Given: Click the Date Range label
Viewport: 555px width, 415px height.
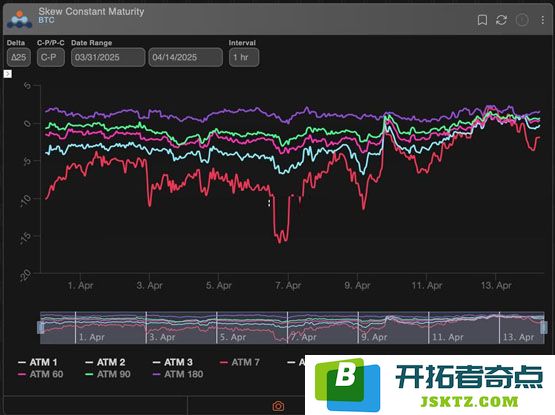Looking at the screenshot, I should [92, 43].
